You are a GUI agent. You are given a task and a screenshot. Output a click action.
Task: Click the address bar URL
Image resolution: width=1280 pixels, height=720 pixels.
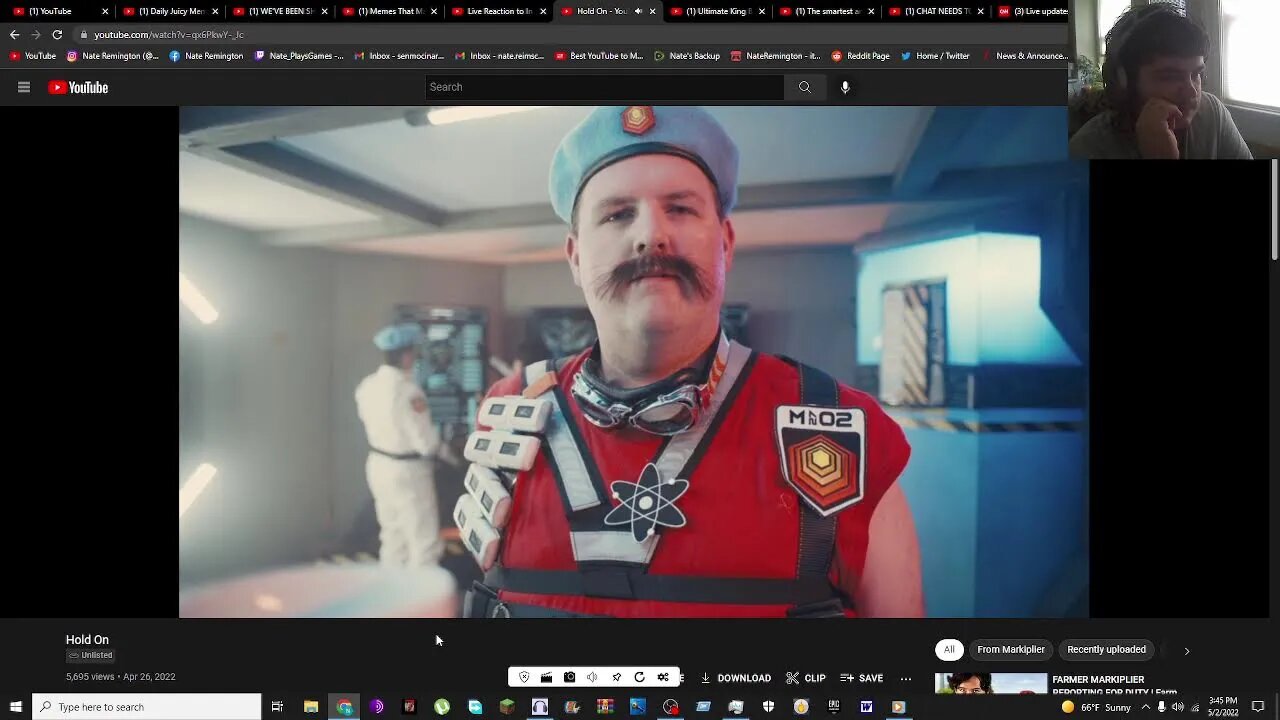[x=169, y=35]
